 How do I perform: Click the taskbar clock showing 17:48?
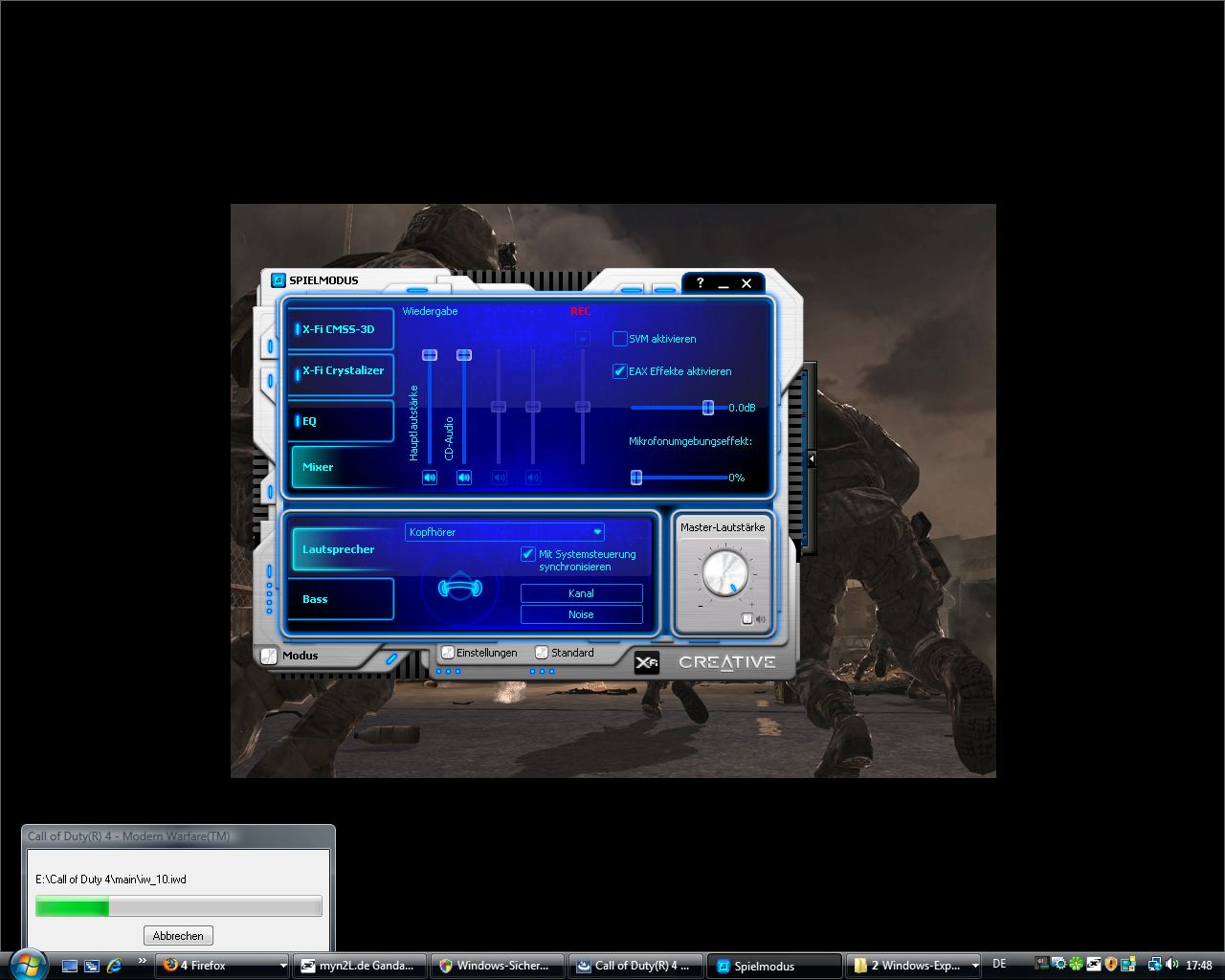pos(1199,966)
